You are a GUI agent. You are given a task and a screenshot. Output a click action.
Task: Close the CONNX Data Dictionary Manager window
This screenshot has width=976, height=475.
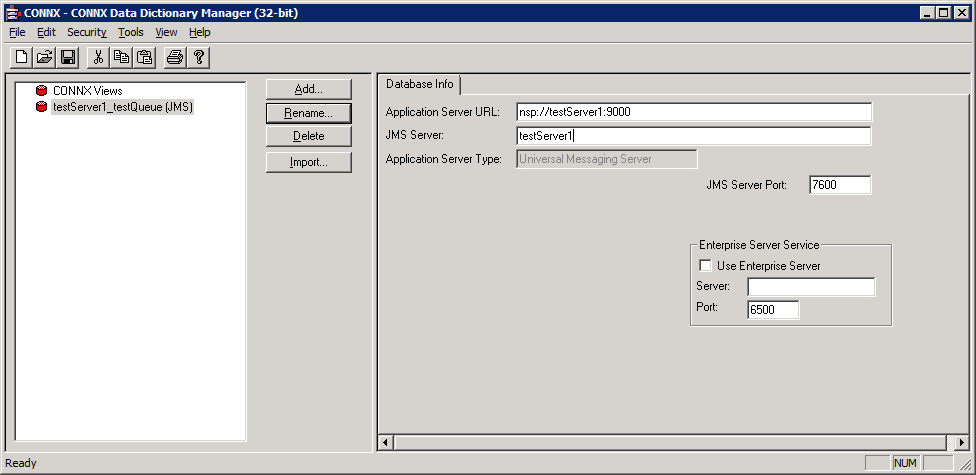pos(962,12)
